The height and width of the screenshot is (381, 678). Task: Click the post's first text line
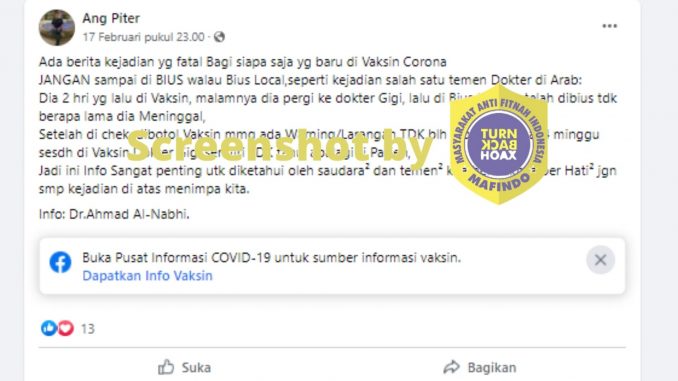coord(243,62)
